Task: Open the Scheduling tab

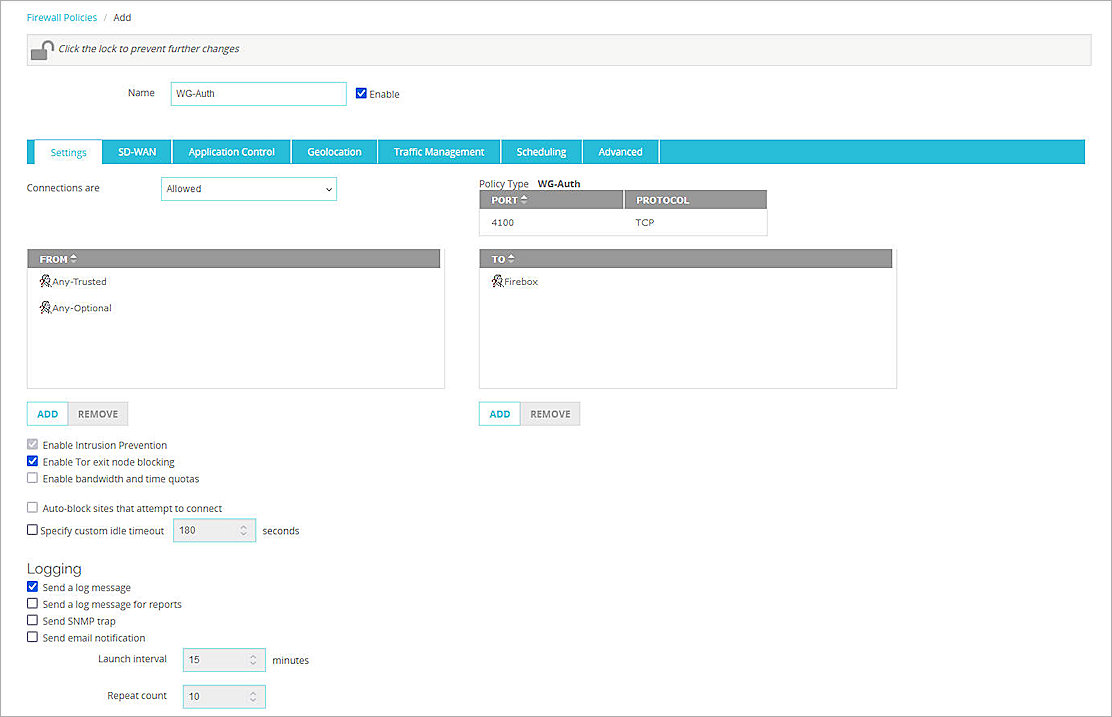Action: click(541, 151)
